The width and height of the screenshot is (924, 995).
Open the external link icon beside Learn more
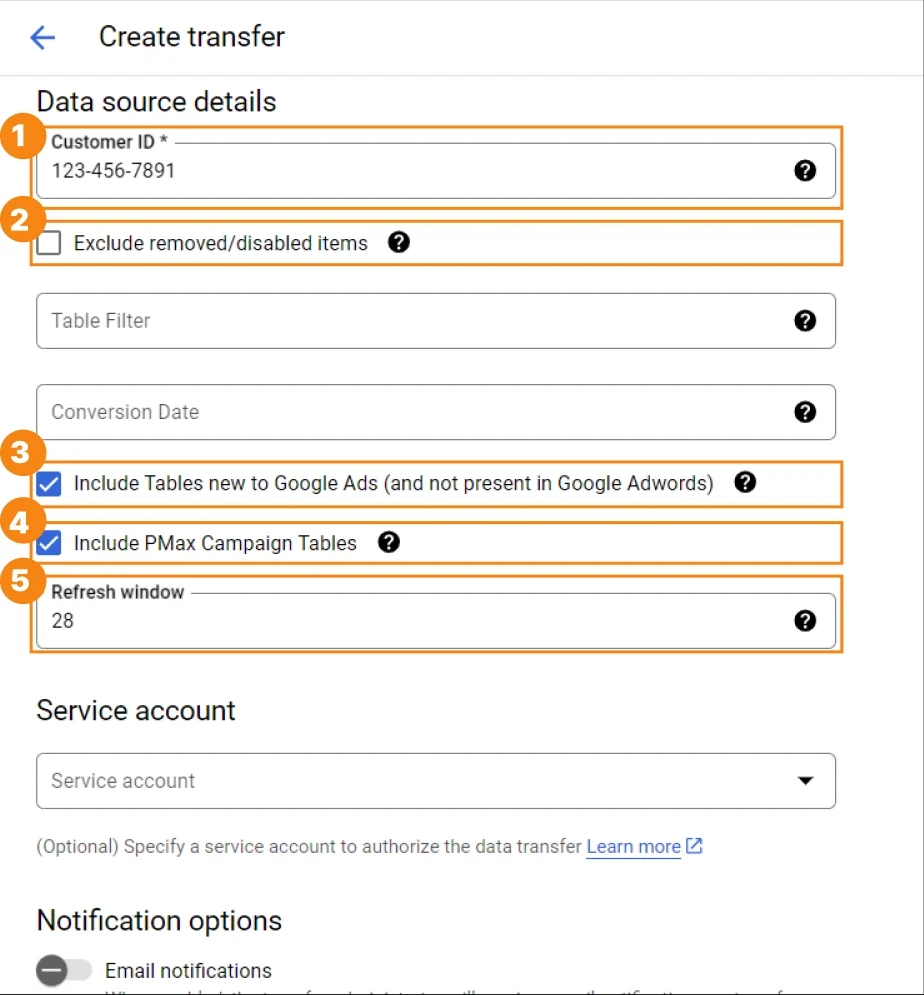694,846
